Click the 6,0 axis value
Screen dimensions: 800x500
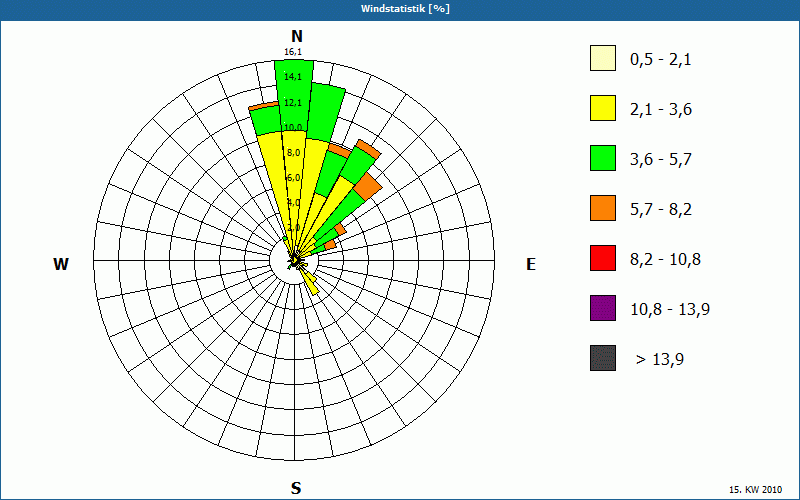294,178
